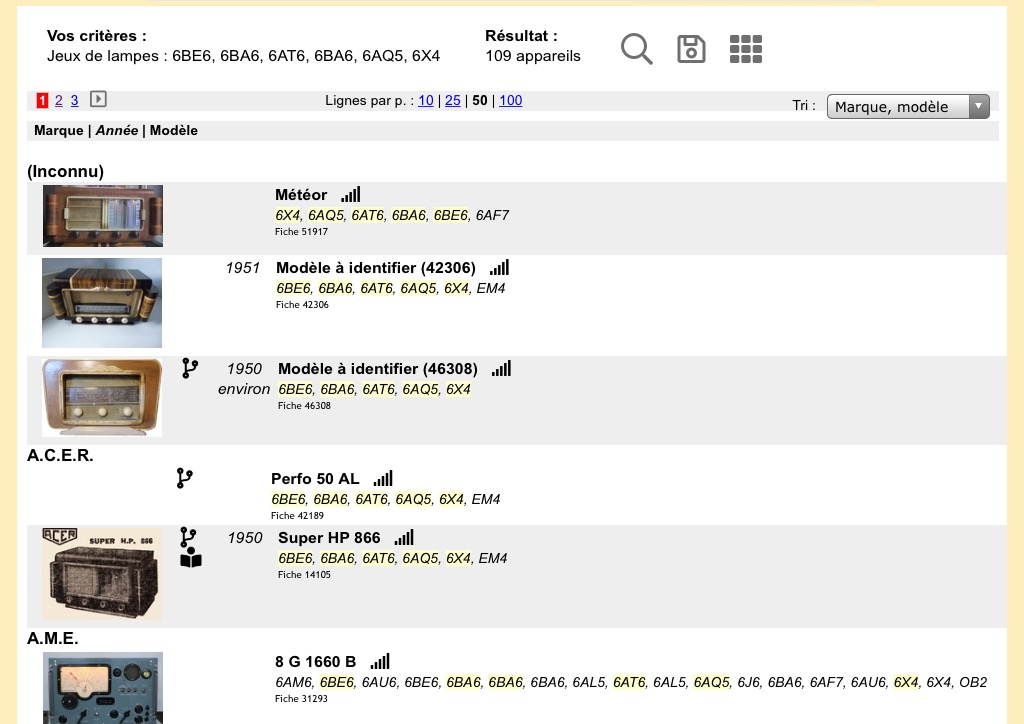Click signal bars icon beside Super HP 866
Viewport: 1024px width, 724px height.
[x=404, y=537]
